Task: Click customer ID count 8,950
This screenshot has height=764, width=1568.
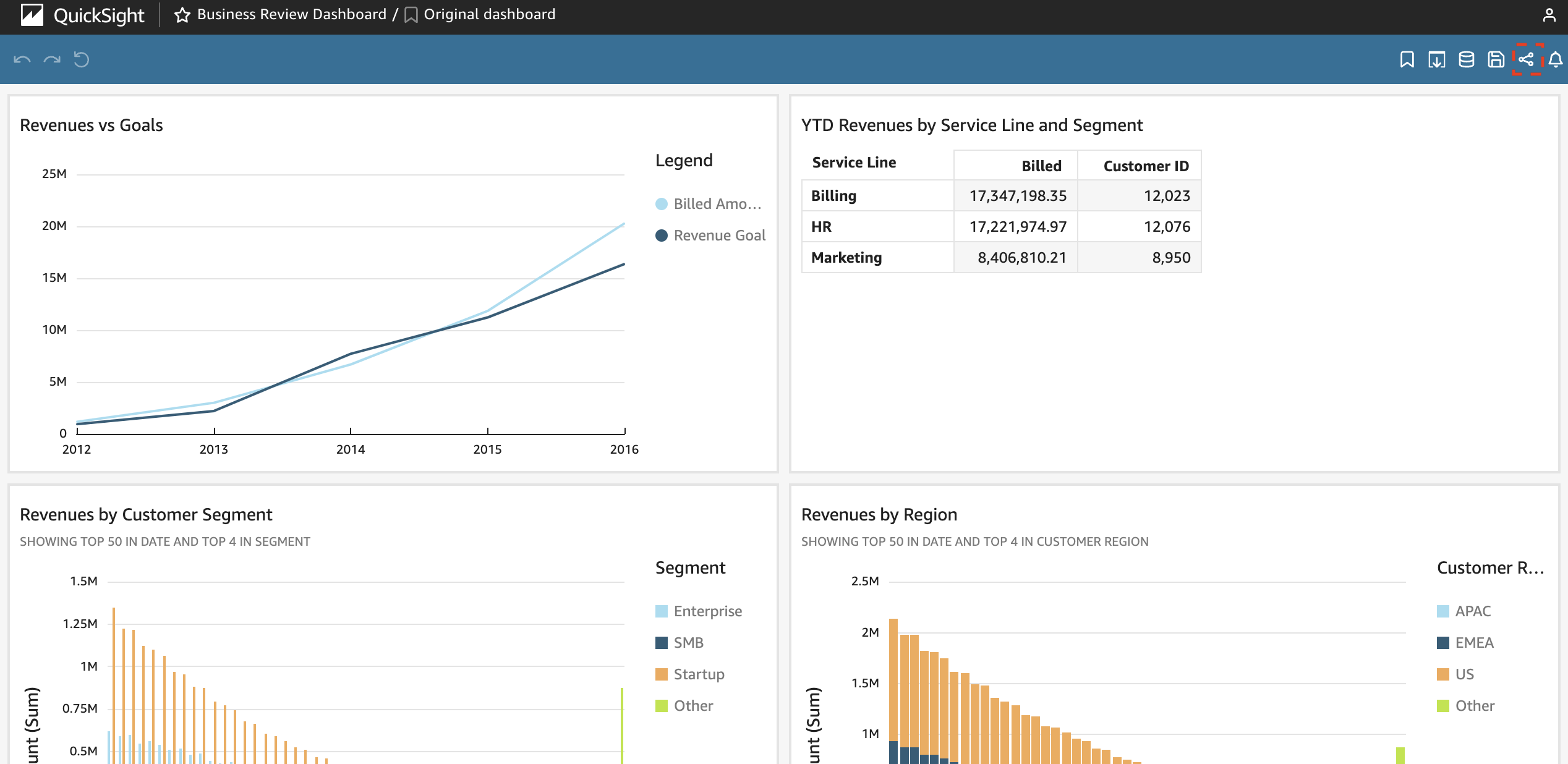Action: click(1171, 258)
